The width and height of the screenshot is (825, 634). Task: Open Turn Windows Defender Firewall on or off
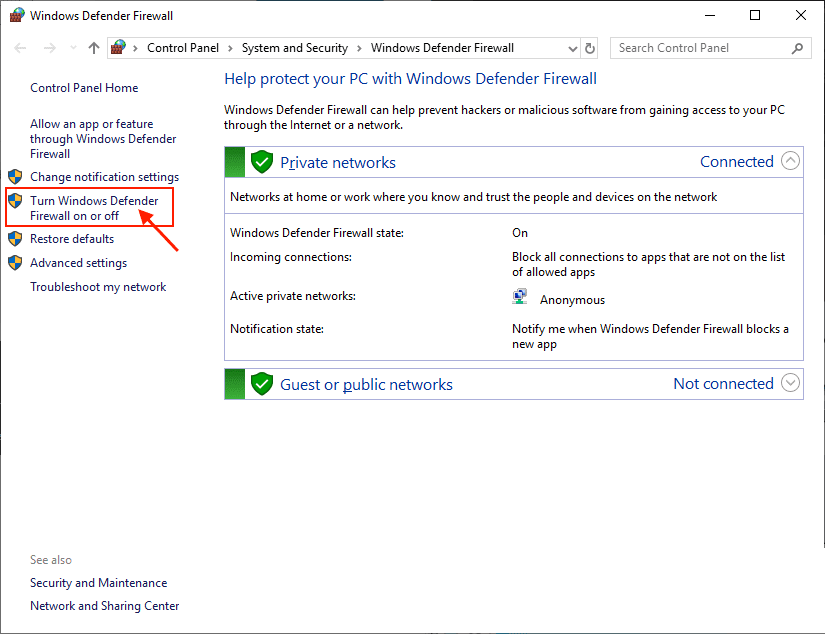pos(94,208)
